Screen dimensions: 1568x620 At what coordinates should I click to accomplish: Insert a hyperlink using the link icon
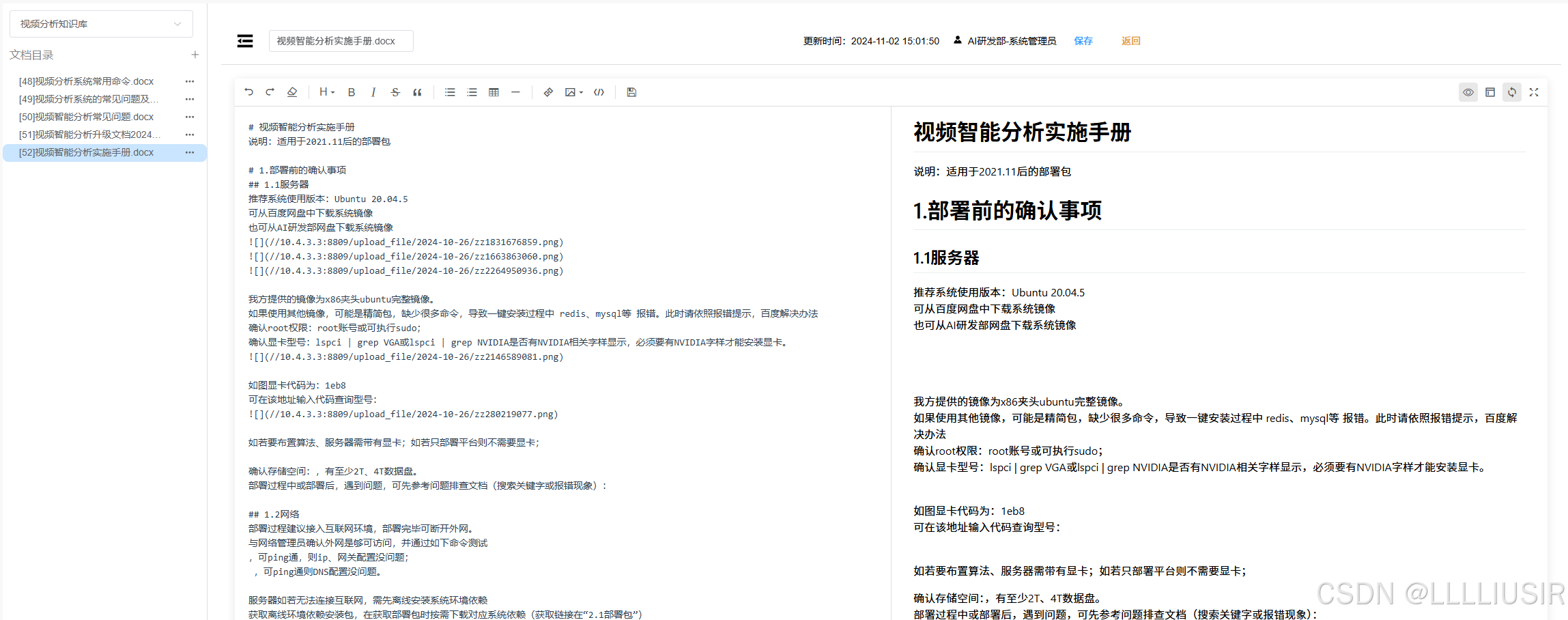[x=548, y=92]
